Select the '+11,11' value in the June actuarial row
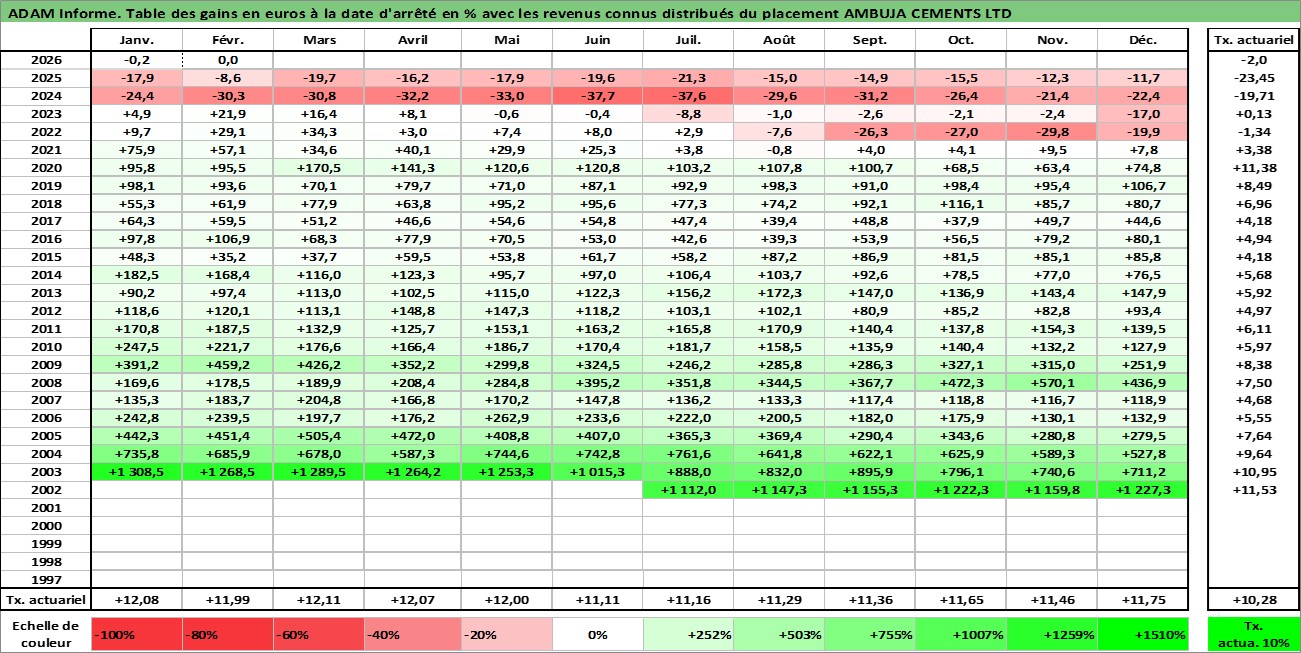This screenshot has height=653, width=1301. tap(598, 599)
